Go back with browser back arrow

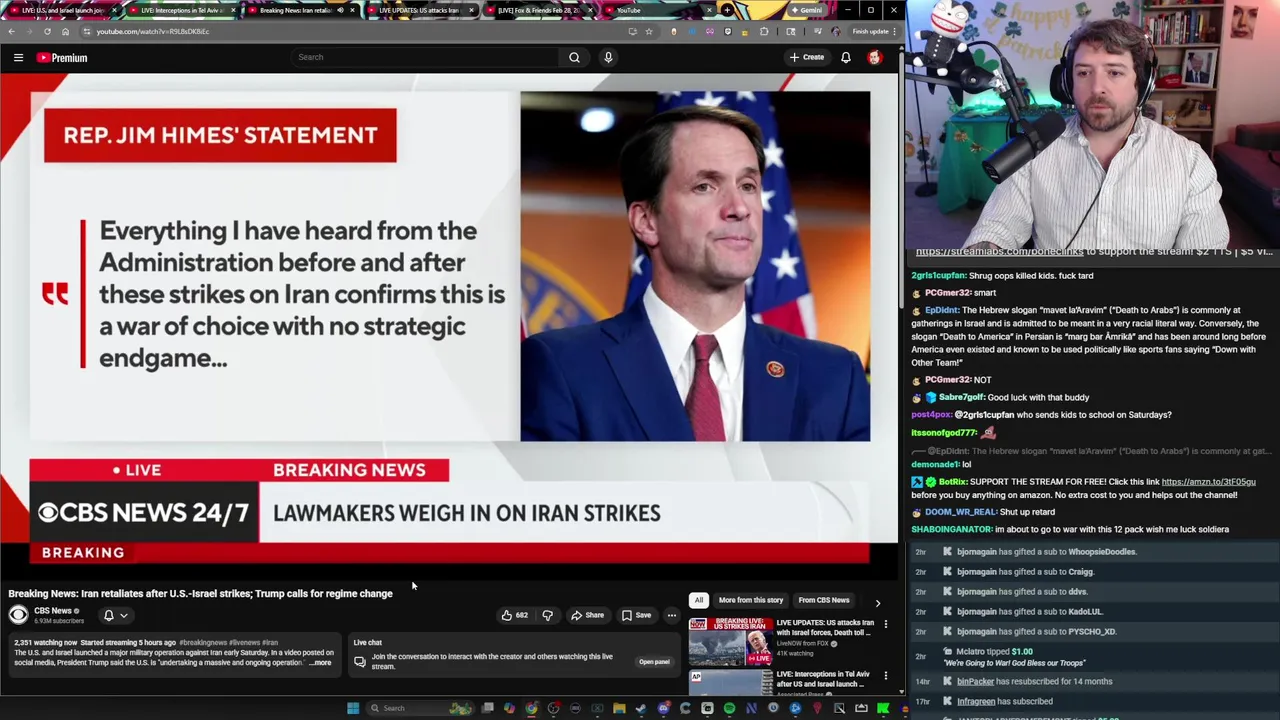coord(11,31)
